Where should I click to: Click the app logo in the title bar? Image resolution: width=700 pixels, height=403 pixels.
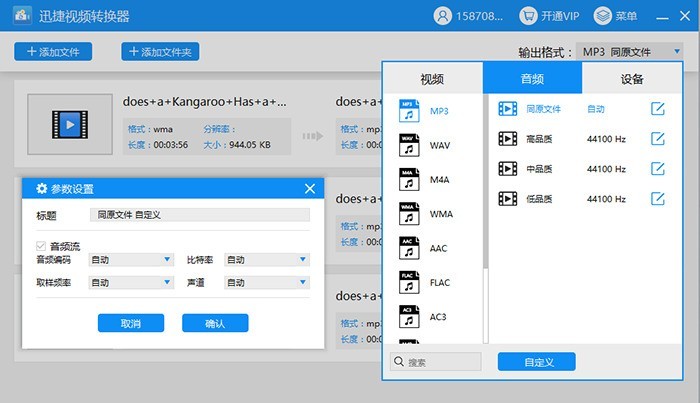22,16
